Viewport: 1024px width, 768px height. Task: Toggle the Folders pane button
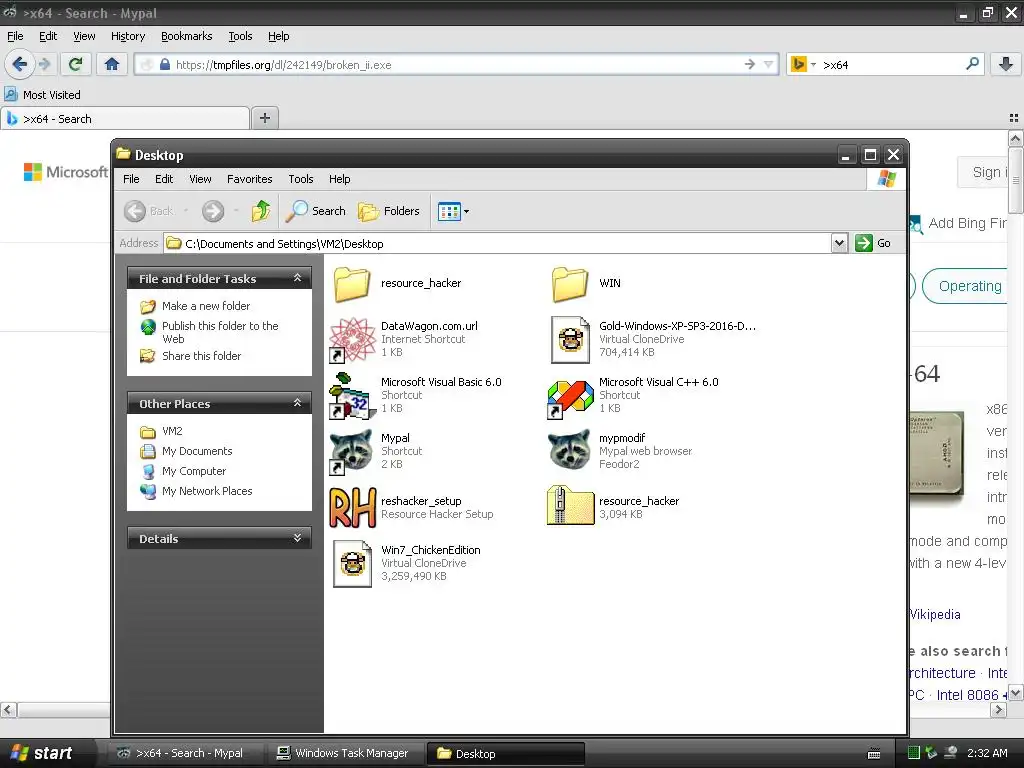coord(389,211)
